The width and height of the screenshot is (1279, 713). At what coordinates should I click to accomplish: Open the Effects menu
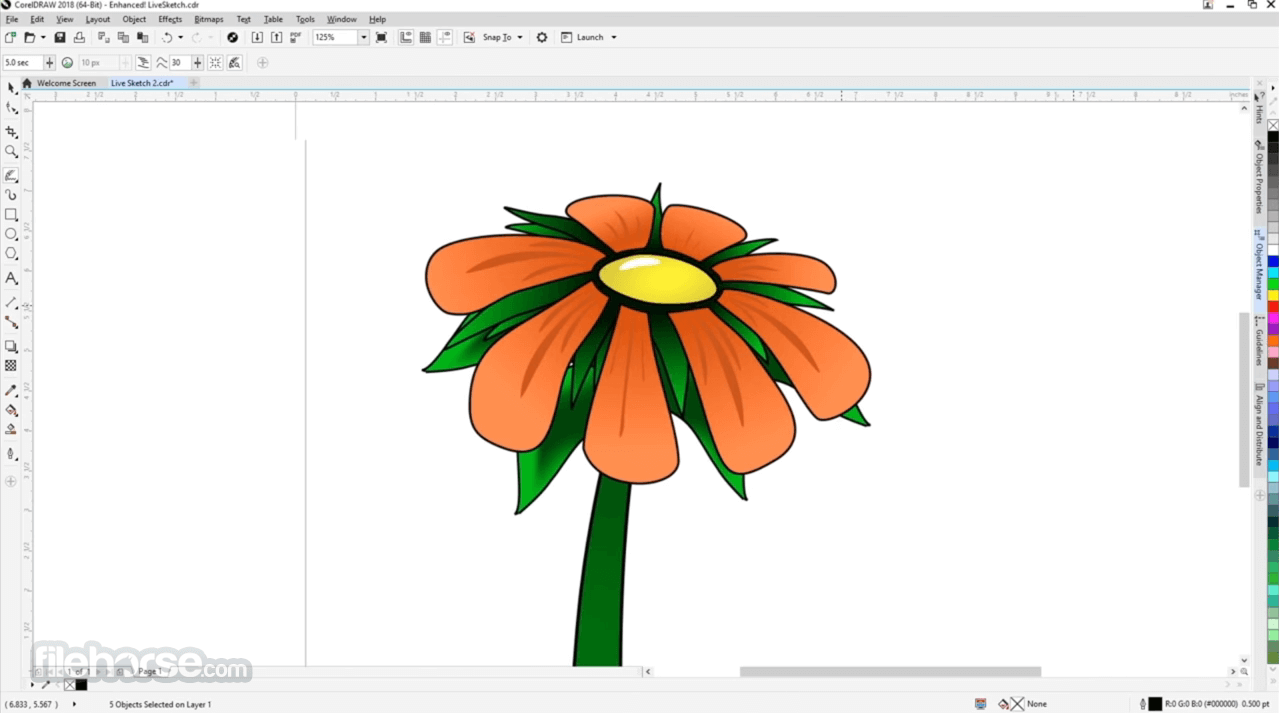[x=170, y=19]
